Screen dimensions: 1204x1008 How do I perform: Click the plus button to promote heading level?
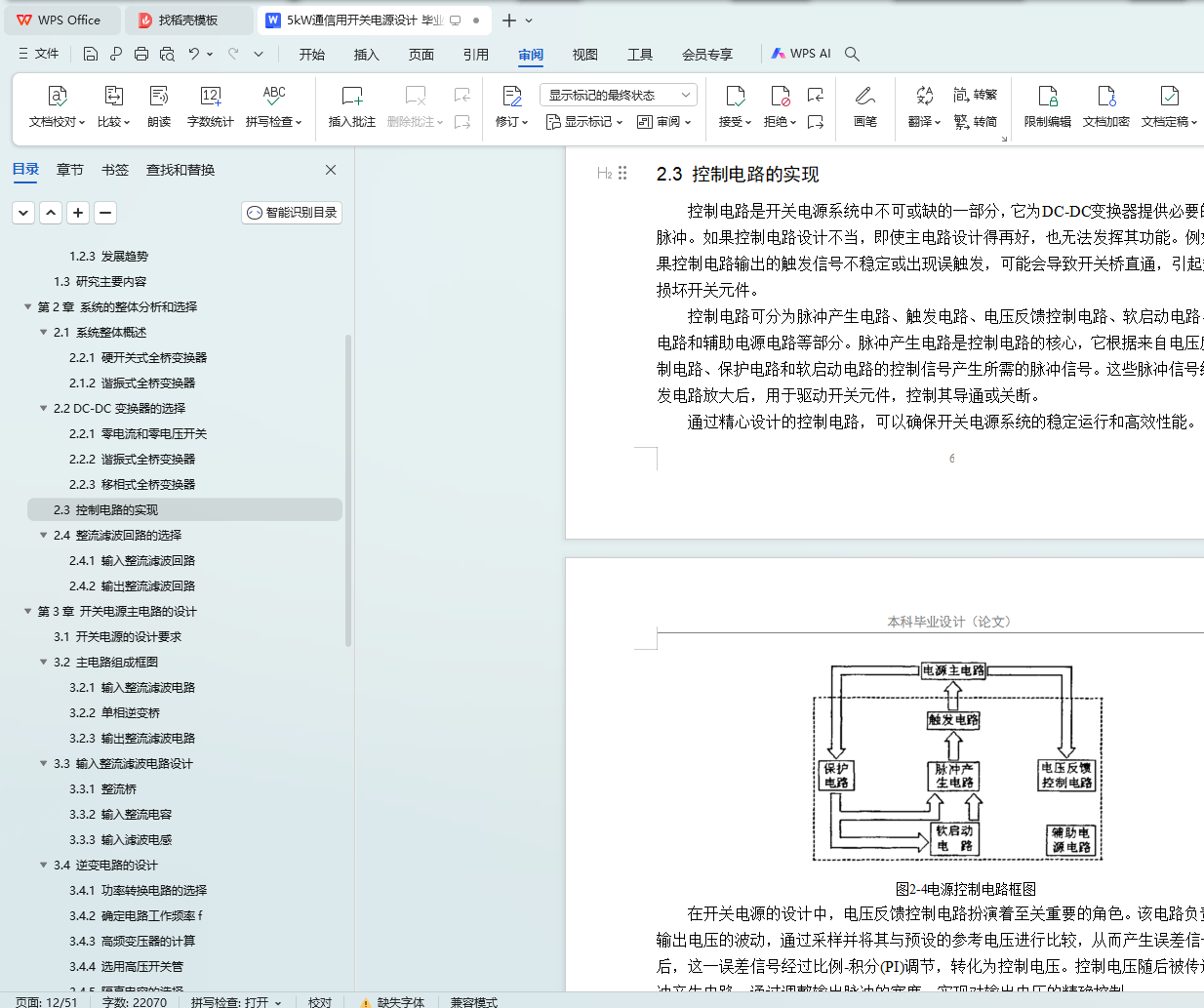tap(78, 212)
